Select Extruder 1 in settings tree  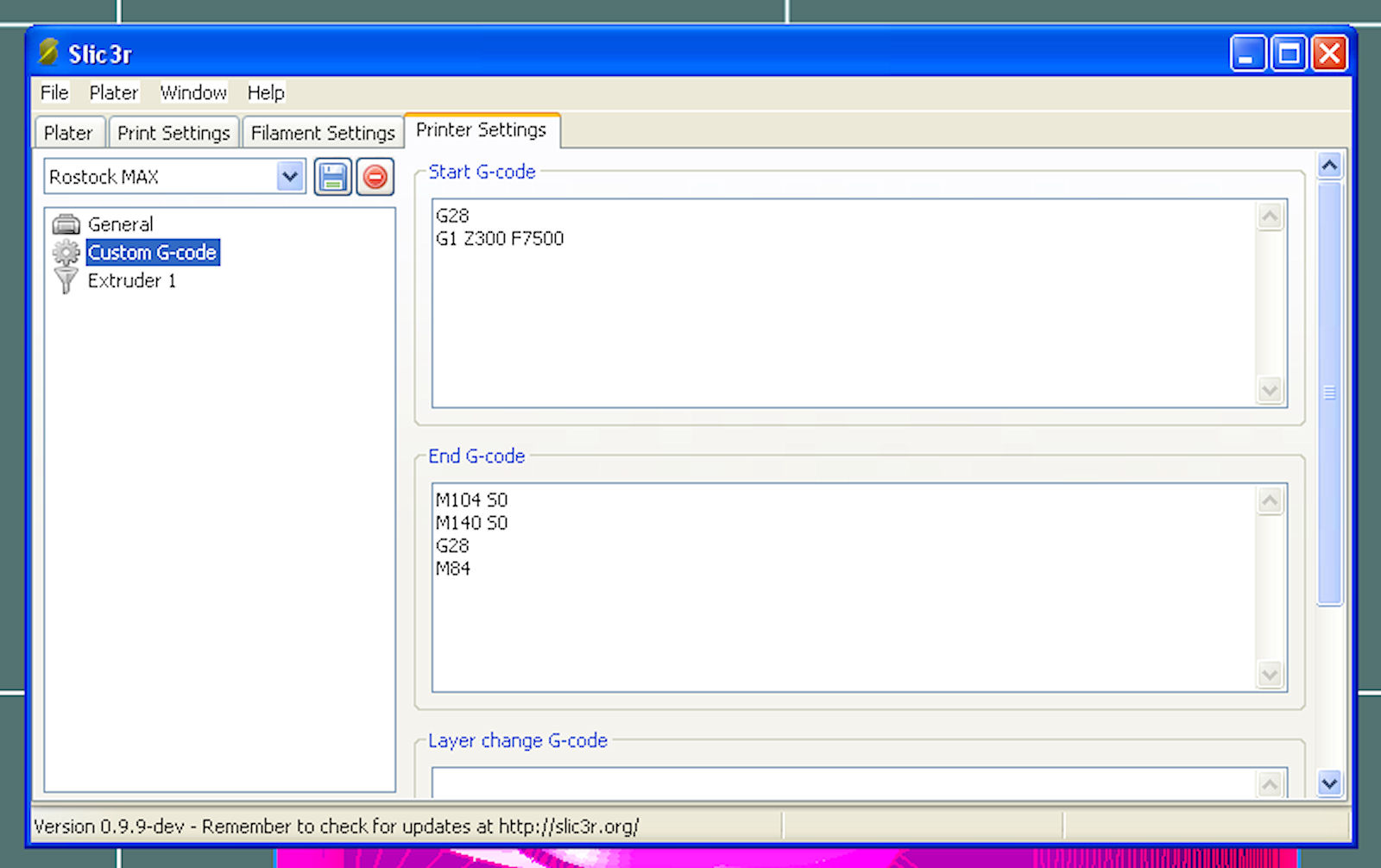tap(131, 280)
